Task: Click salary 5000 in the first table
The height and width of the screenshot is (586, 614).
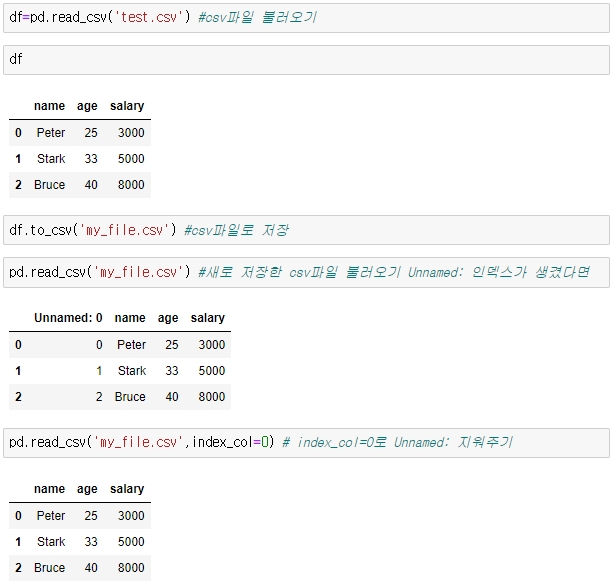Action: pos(131,159)
